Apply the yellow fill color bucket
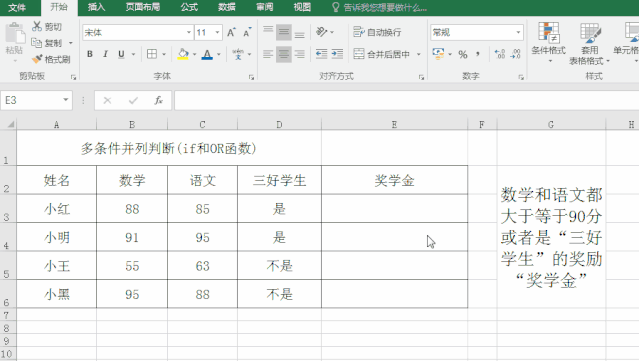The image size is (639, 361). (183, 54)
